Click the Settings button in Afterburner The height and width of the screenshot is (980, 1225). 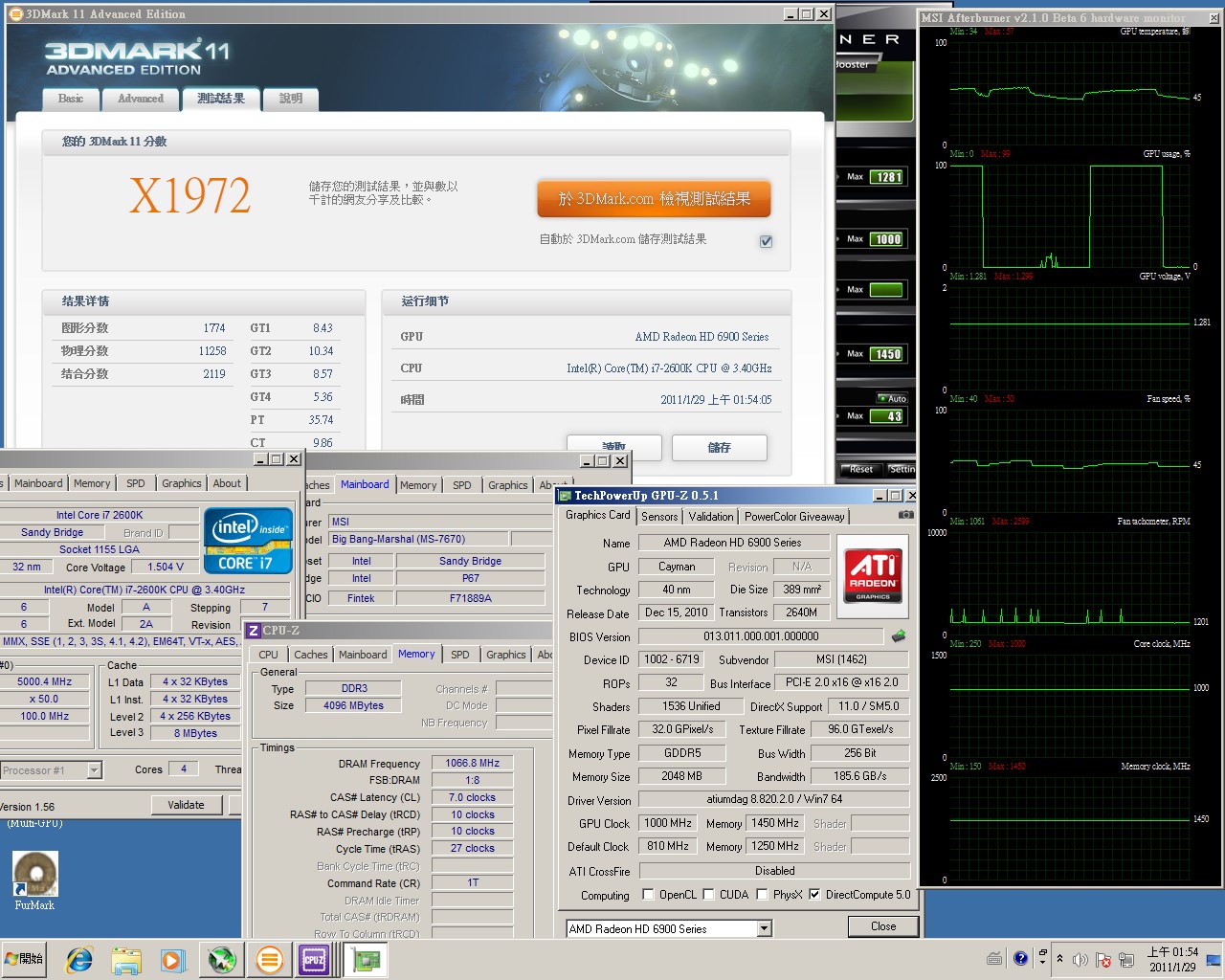click(902, 469)
